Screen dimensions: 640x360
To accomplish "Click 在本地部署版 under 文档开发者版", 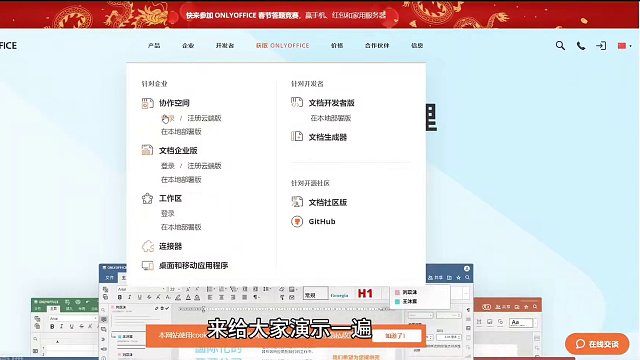I will pyautogui.click(x=331, y=118).
